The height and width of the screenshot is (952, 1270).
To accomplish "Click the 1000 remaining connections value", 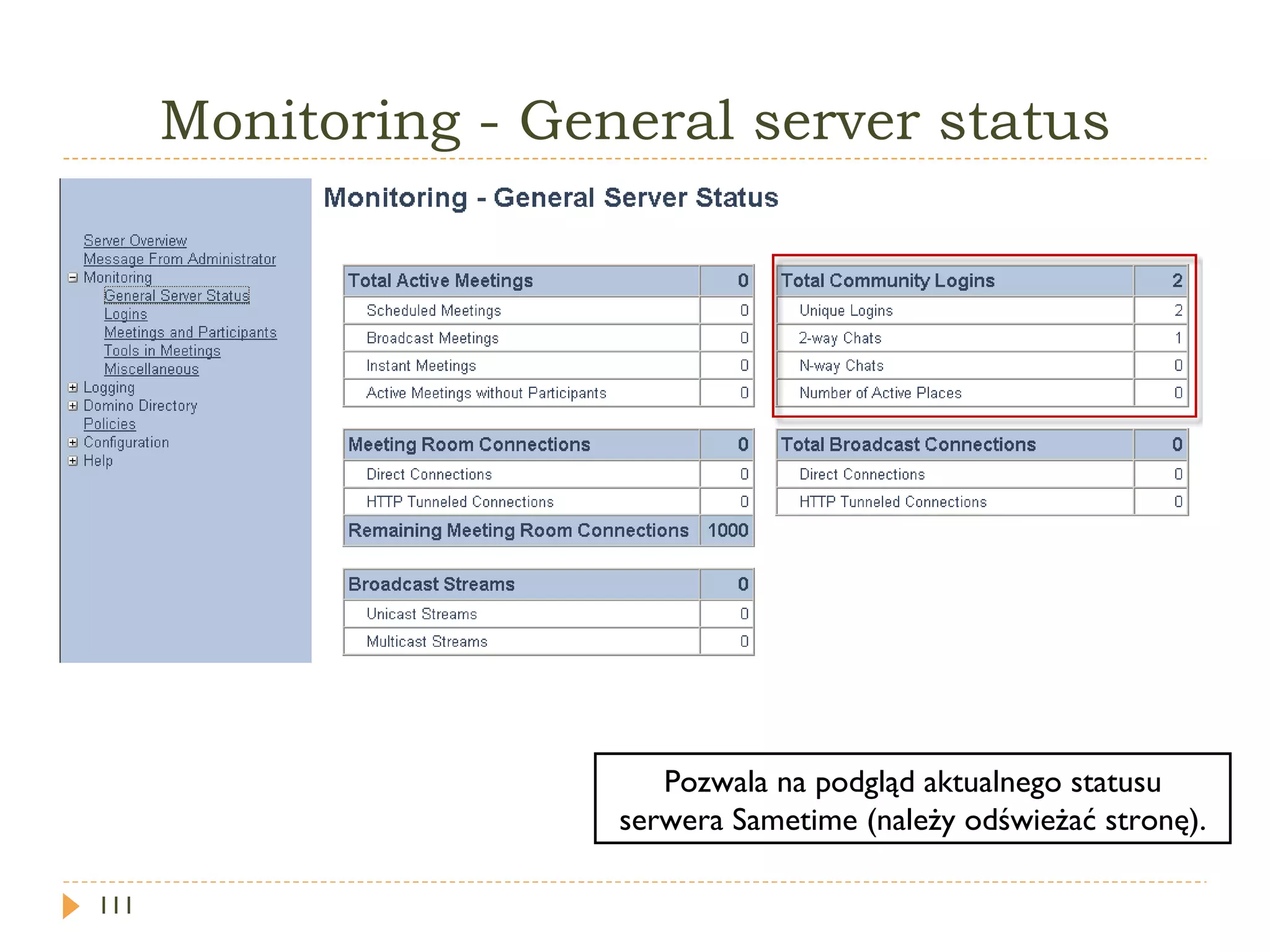I will pyautogui.click(x=728, y=531).
